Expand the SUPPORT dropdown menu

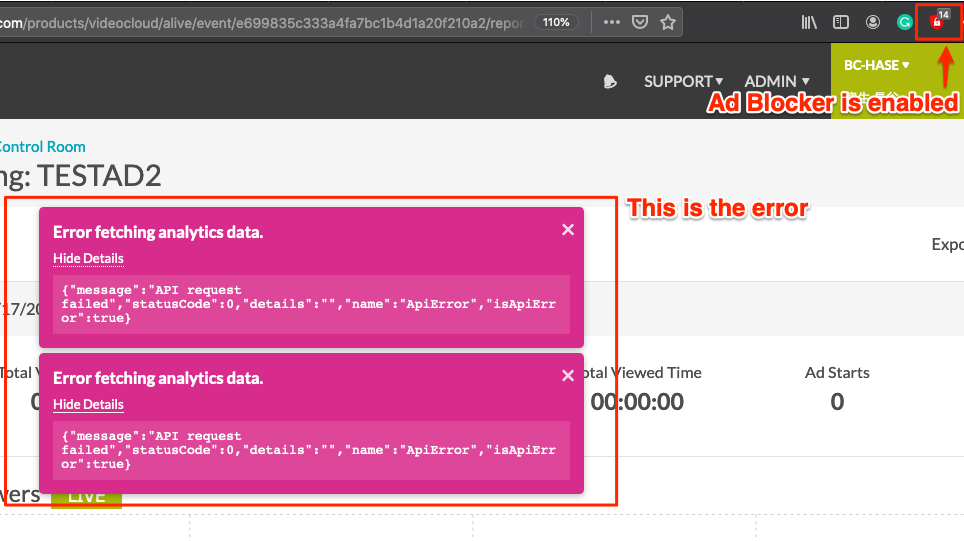coord(683,81)
